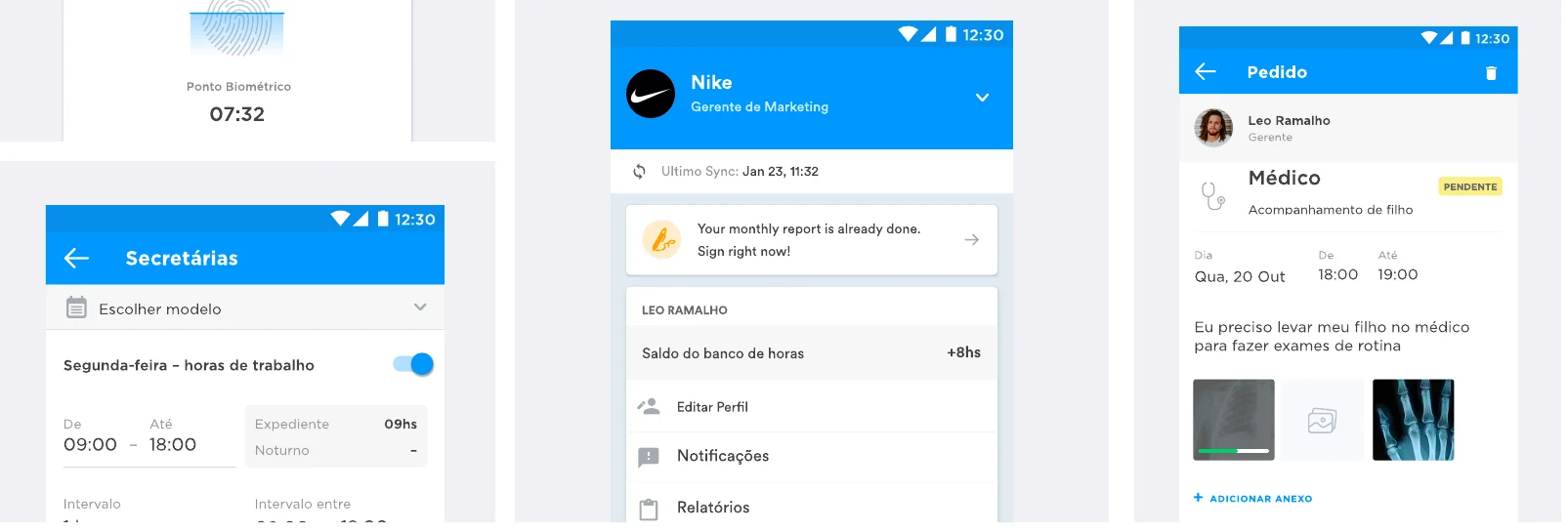Image resolution: width=1568 pixels, height=532 pixels.
Task: Tap Leo Ramalho's profile photo
Action: [x=1213, y=128]
